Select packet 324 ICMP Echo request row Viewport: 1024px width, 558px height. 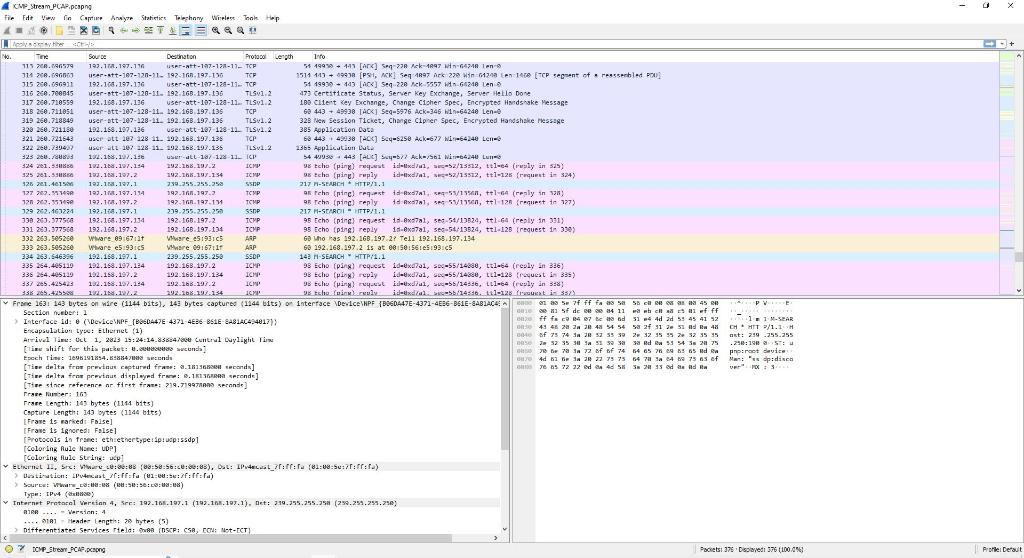click(500, 166)
